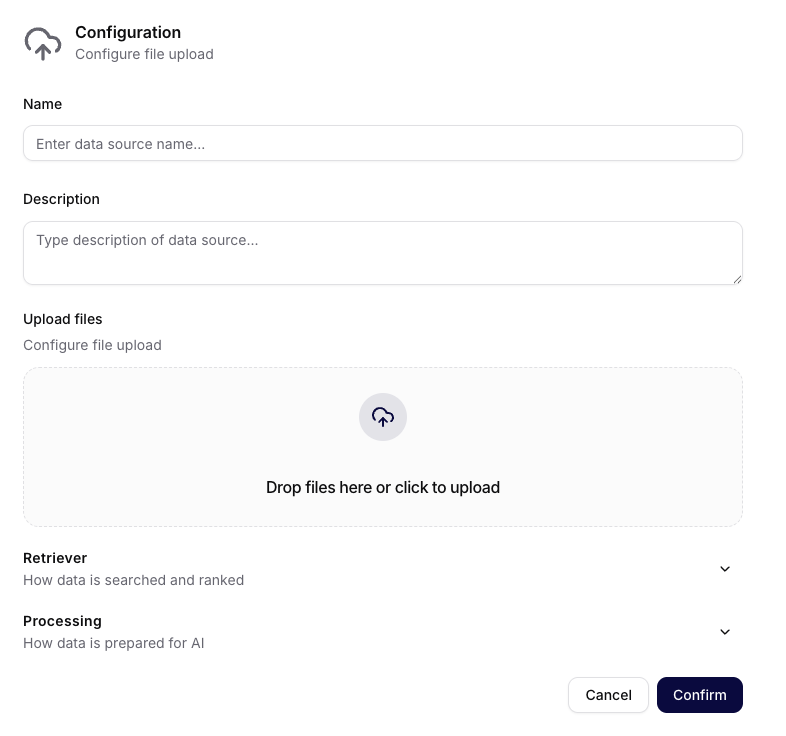786x736 pixels.
Task: Click the cloud upload icon beside Configuration
Action: [x=43, y=43]
